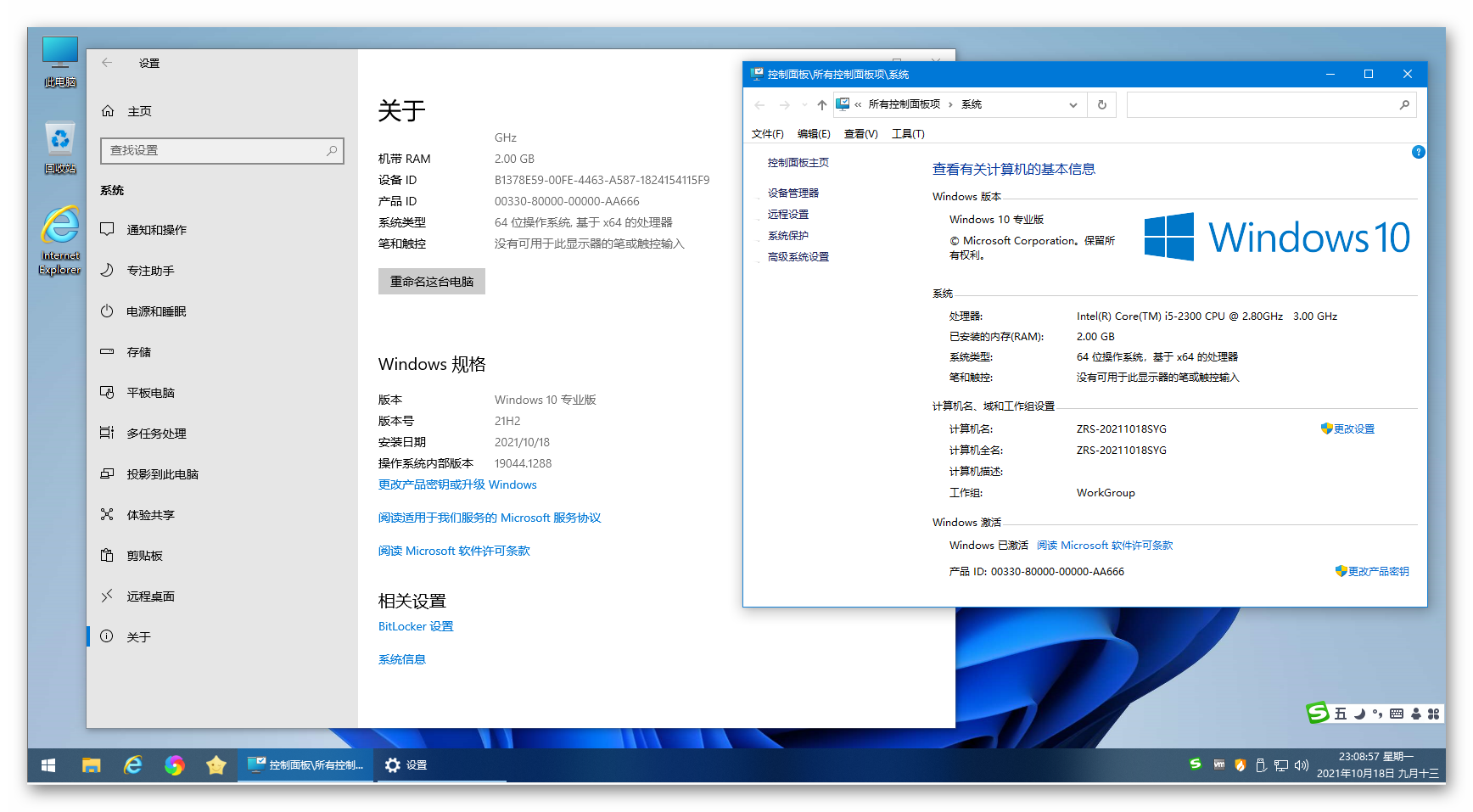
Task: Click IME toolbox four-squares icon
Action: 1434,714
